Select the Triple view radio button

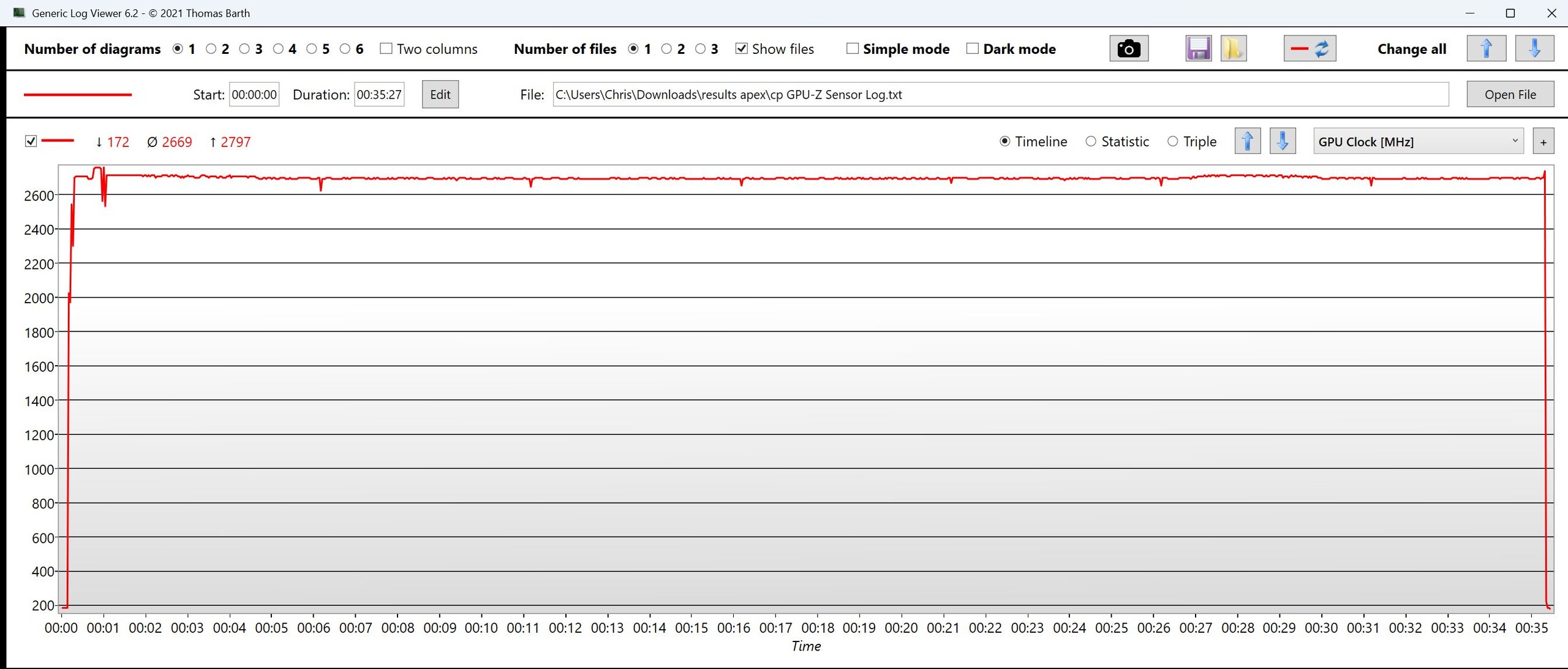[1172, 142]
